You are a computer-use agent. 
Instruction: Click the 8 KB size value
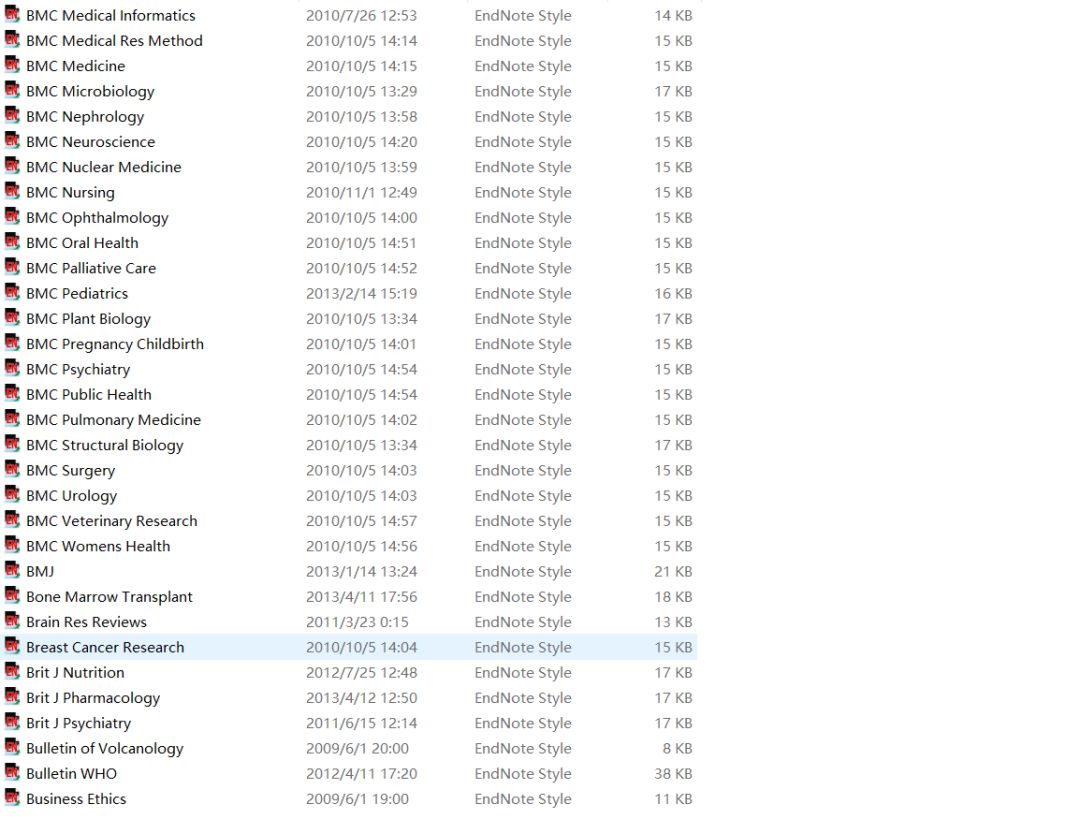click(x=677, y=749)
